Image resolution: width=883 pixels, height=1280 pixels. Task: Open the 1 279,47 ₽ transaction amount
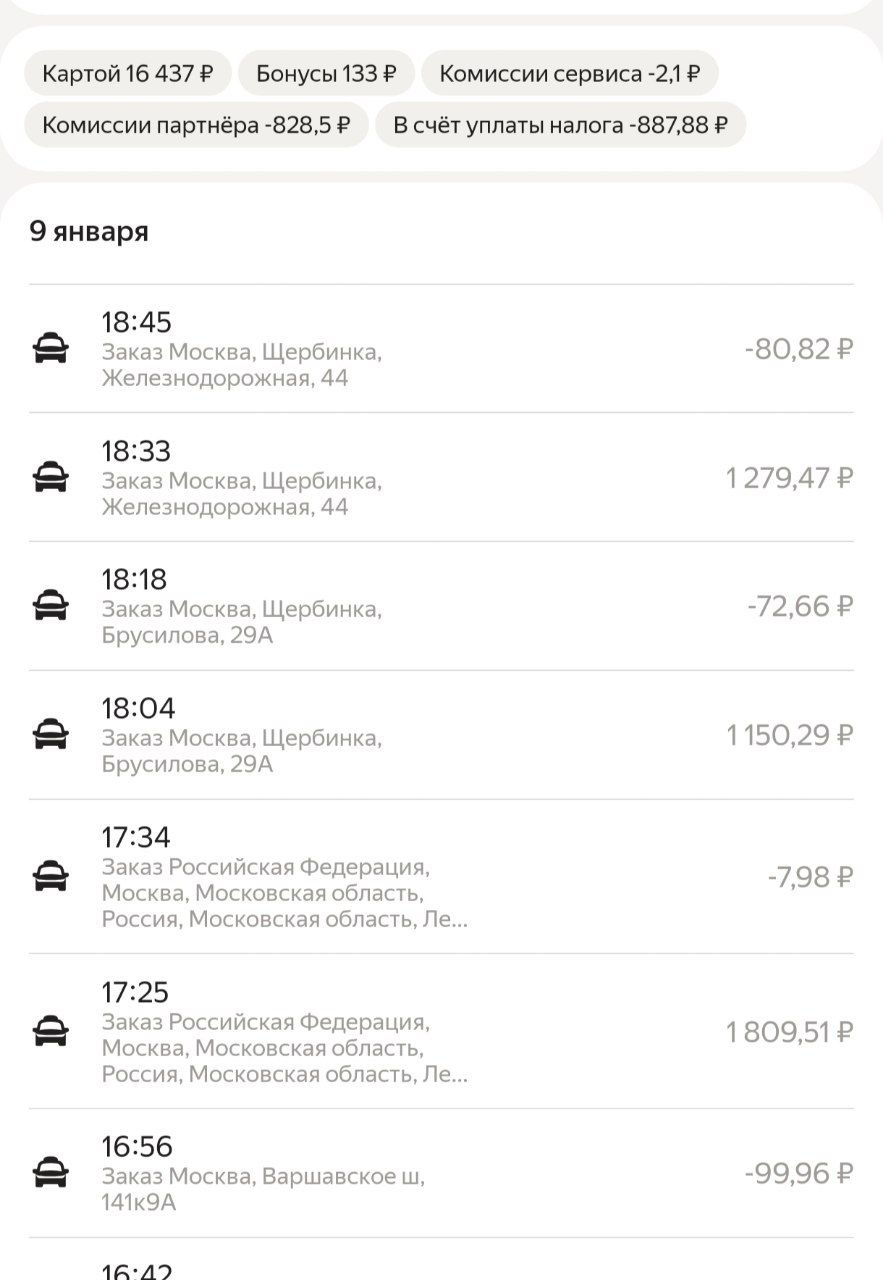pos(789,478)
